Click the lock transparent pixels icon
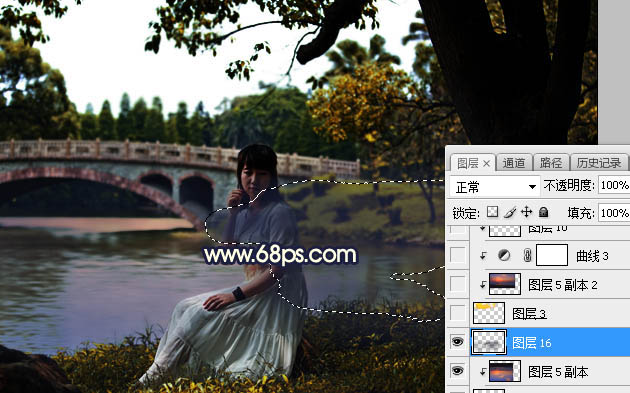This screenshot has height=393, width=630. (x=492, y=212)
